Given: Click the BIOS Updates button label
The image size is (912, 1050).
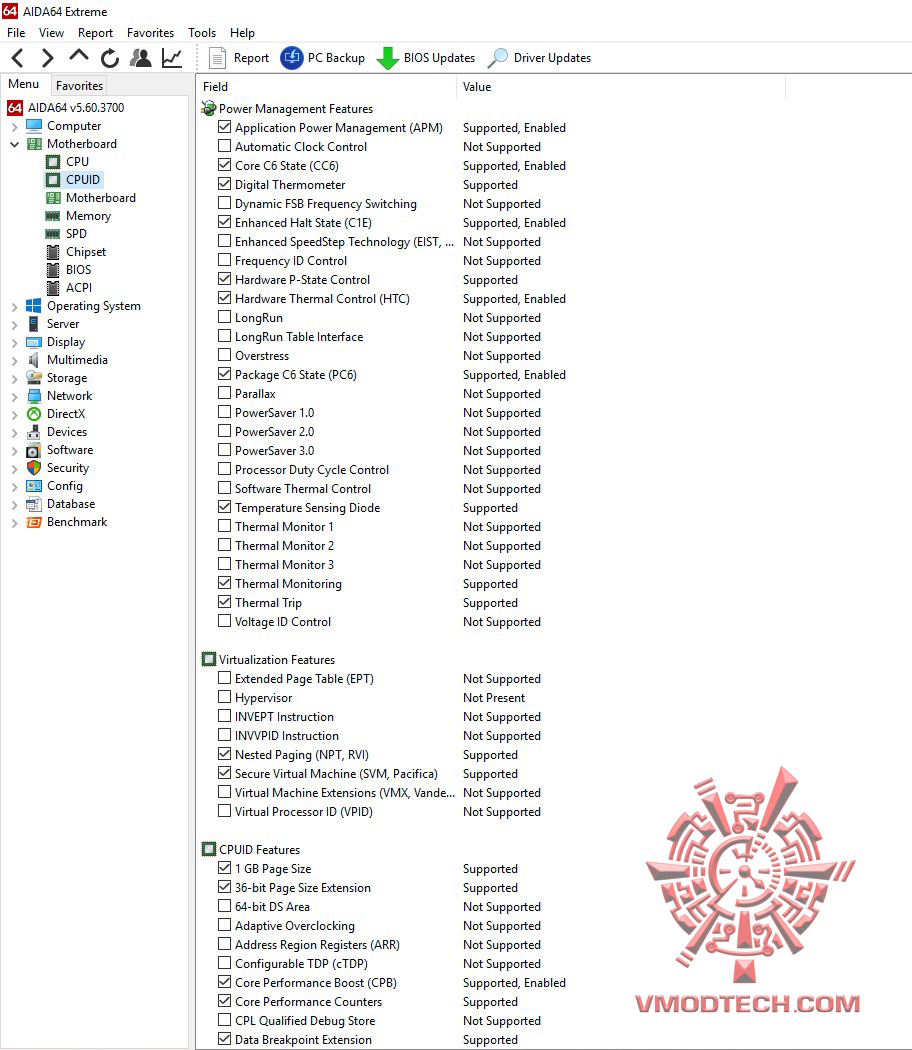Looking at the screenshot, I should tap(439, 58).
